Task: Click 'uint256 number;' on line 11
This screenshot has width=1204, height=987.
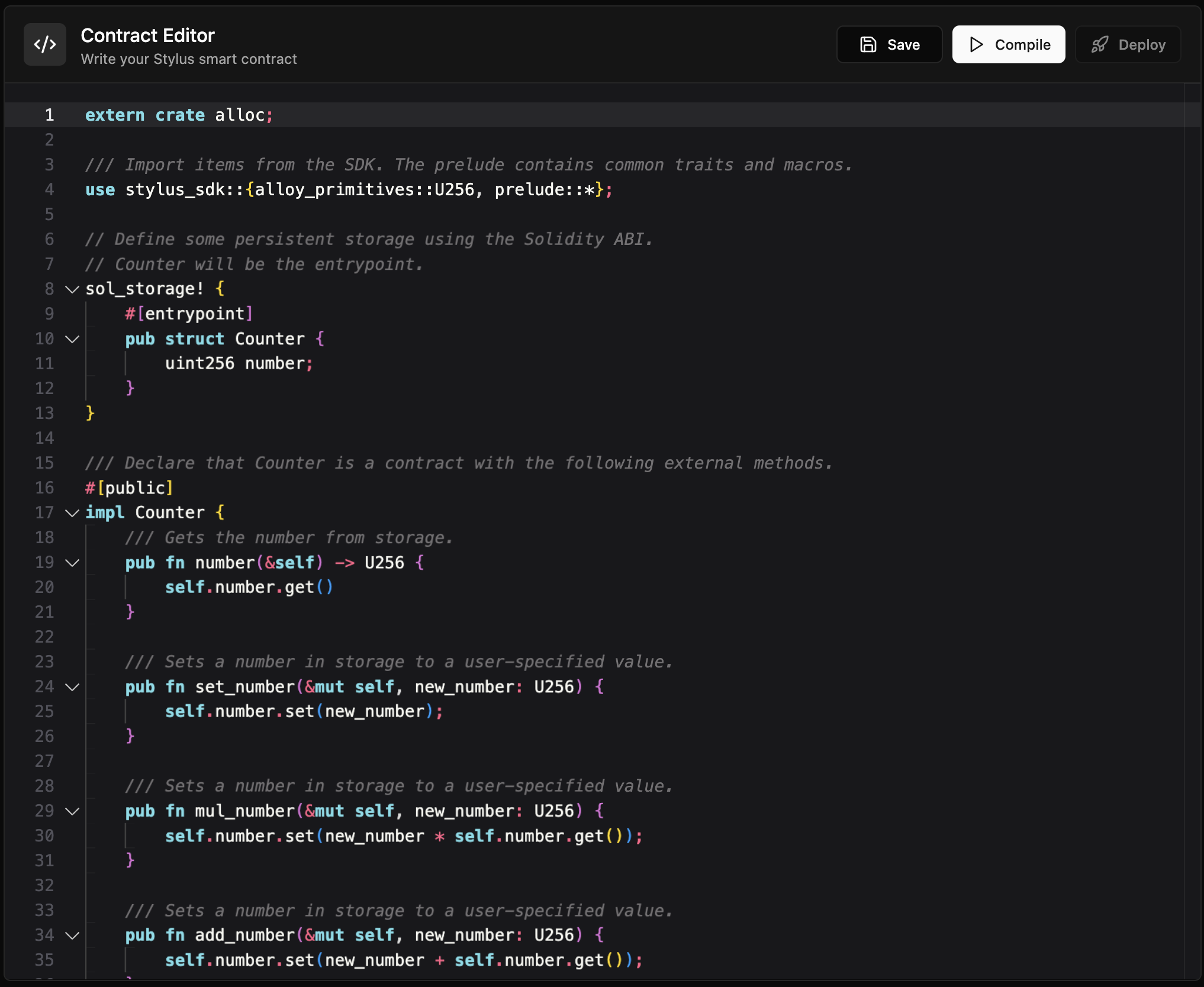Action: click(x=239, y=363)
